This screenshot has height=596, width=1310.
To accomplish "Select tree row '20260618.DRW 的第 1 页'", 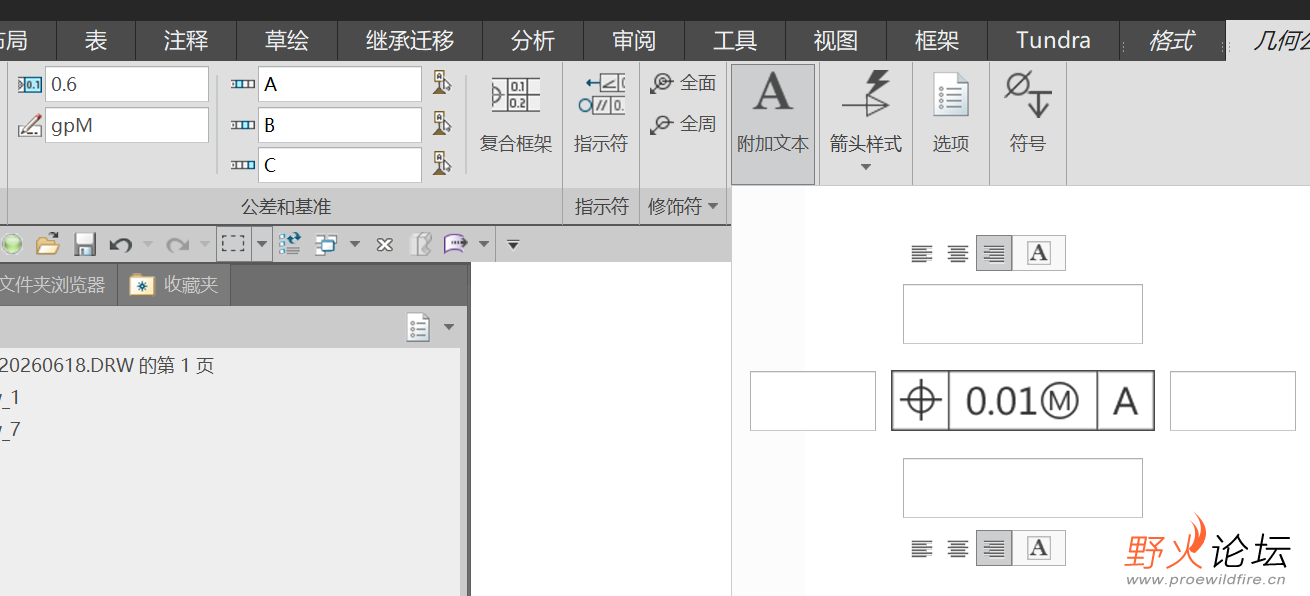I will pos(107,366).
